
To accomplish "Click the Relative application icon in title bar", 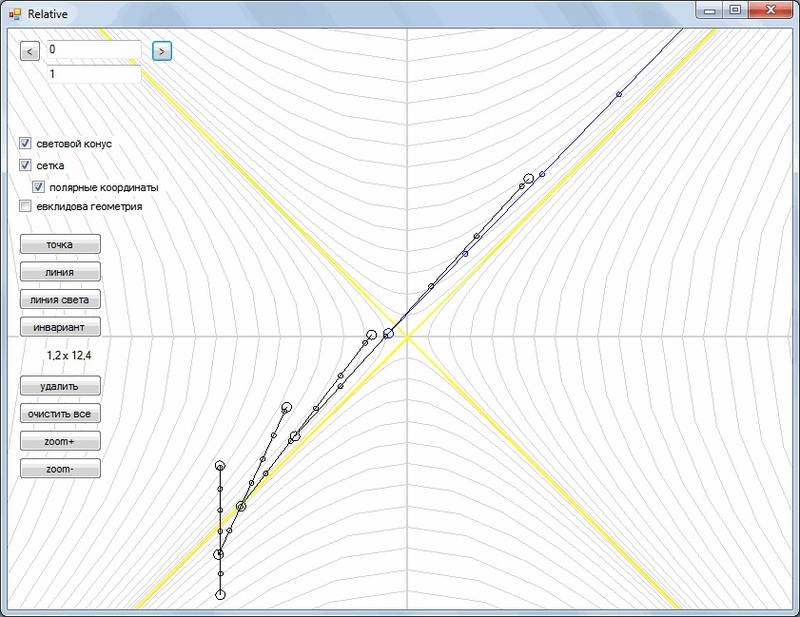I will click(x=15, y=14).
